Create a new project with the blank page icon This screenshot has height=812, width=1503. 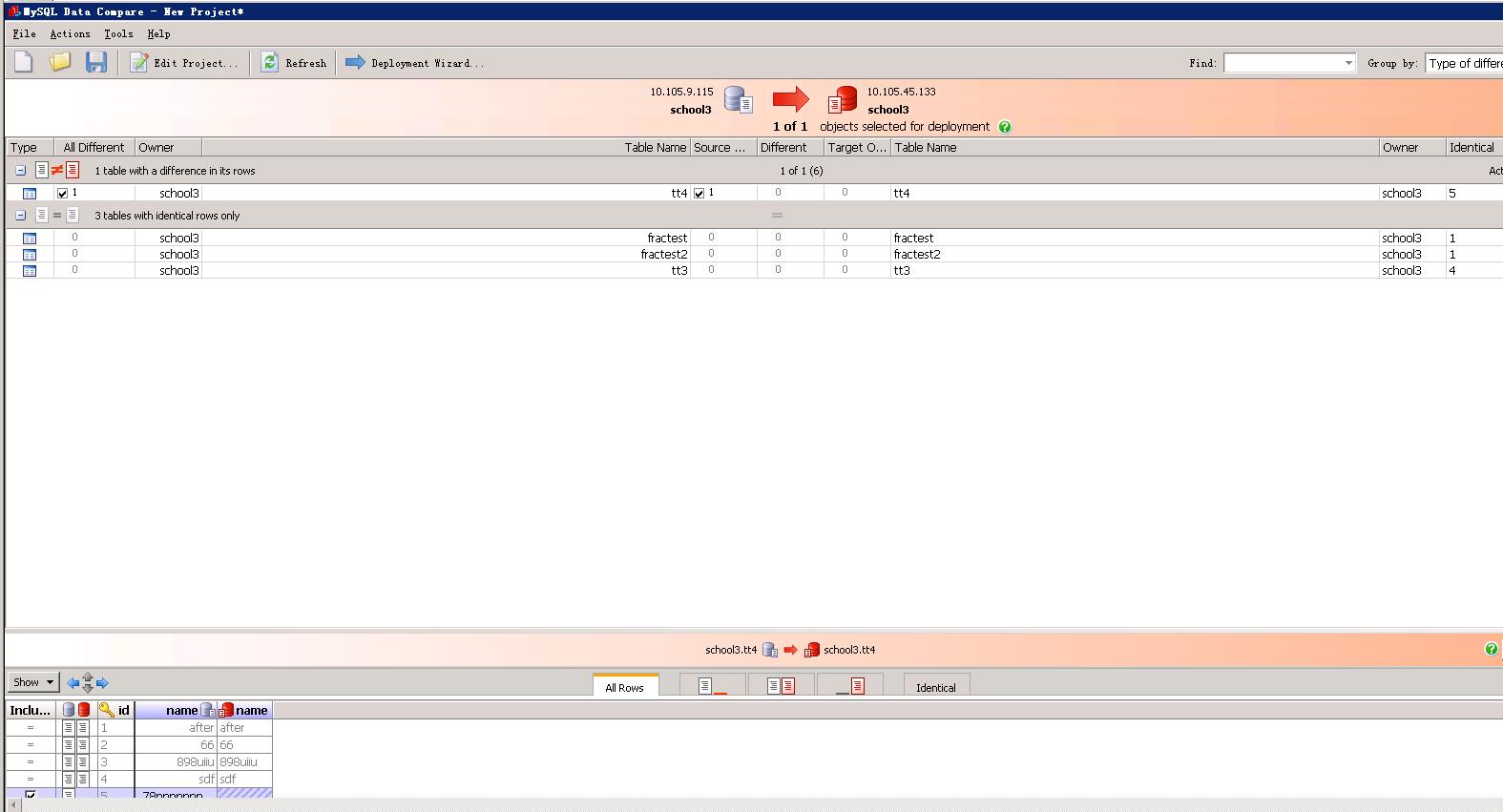click(24, 63)
